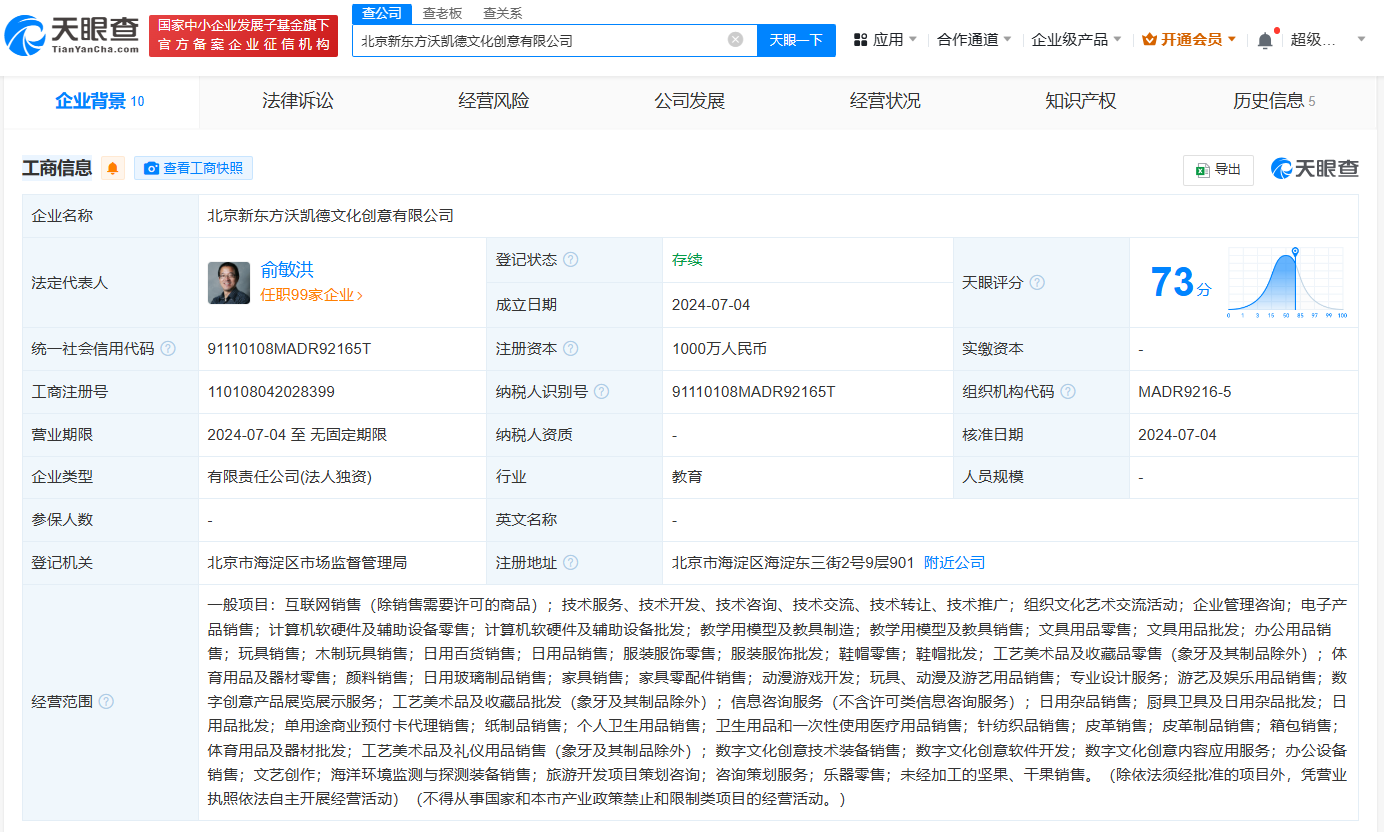Click the TianYanCha logo at top left
This screenshot has width=1384, height=832.
coord(72,36)
